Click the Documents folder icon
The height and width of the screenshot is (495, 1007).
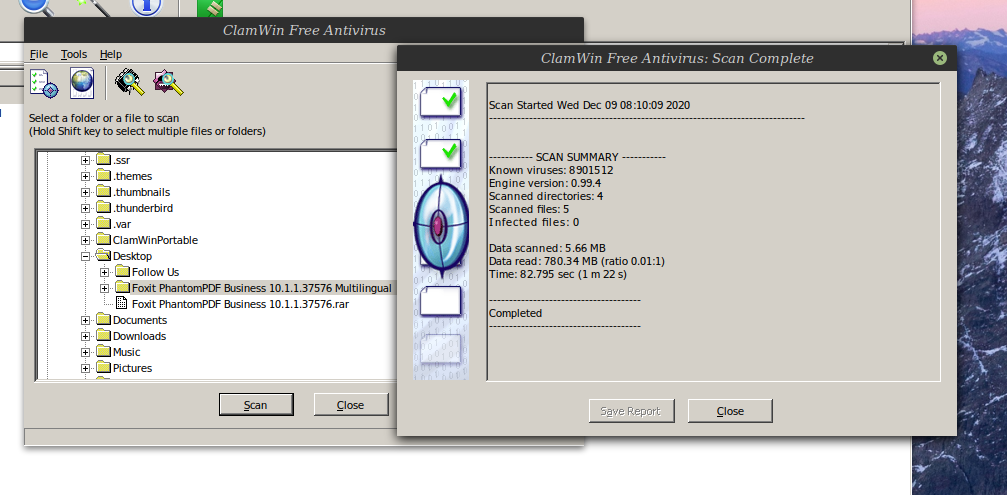pos(103,319)
